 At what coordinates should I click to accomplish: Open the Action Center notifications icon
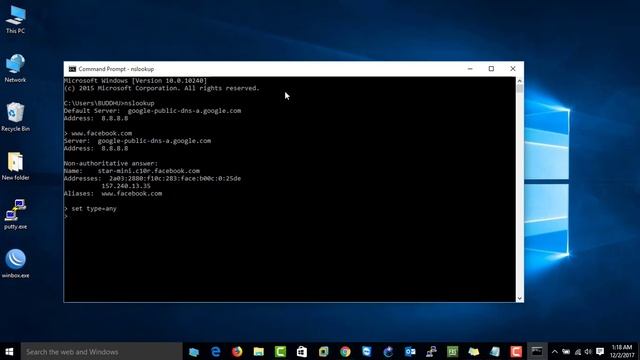tap(600, 351)
